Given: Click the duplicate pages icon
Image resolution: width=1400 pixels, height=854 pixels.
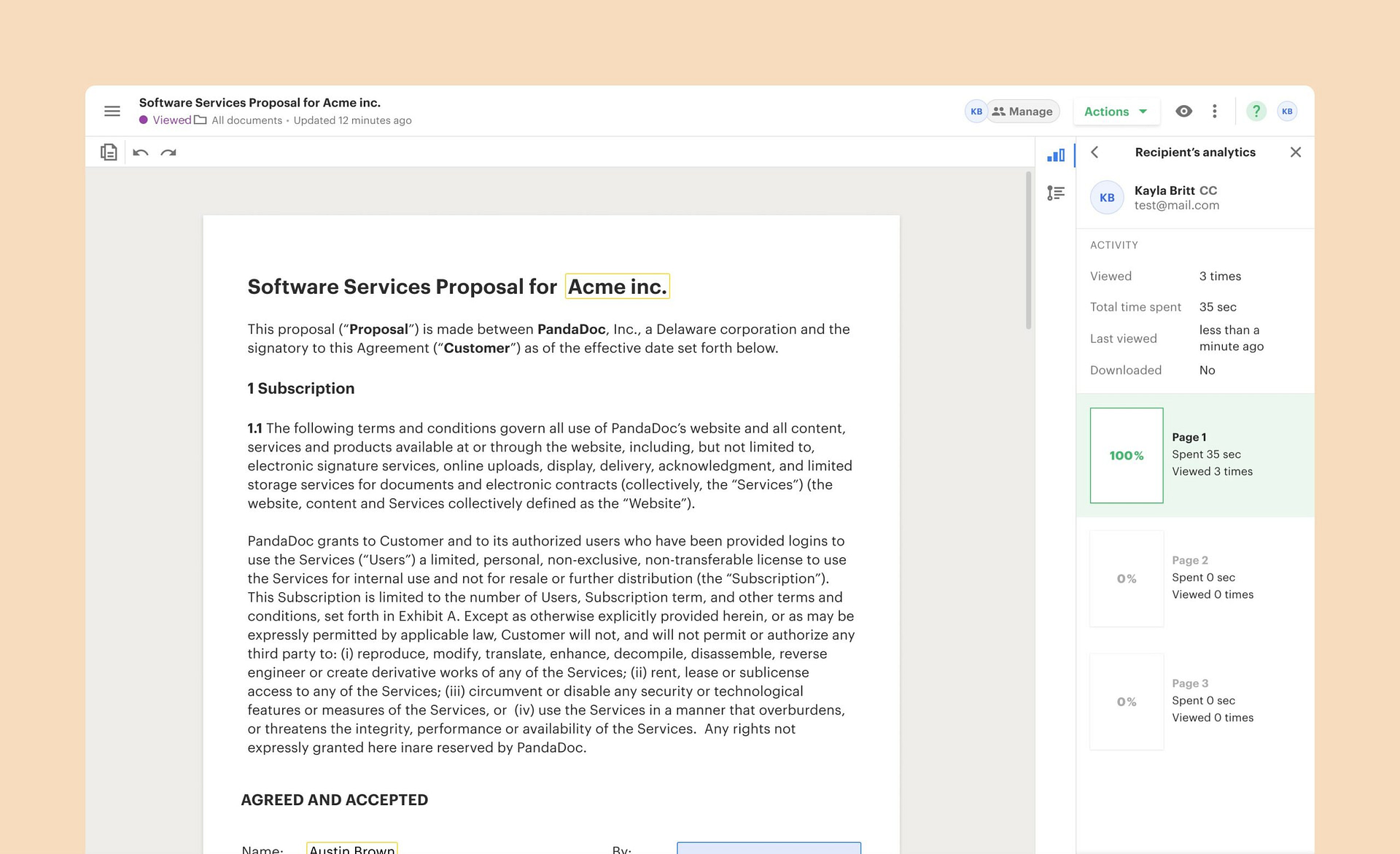Looking at the screenshot, I should coord(109,152).
